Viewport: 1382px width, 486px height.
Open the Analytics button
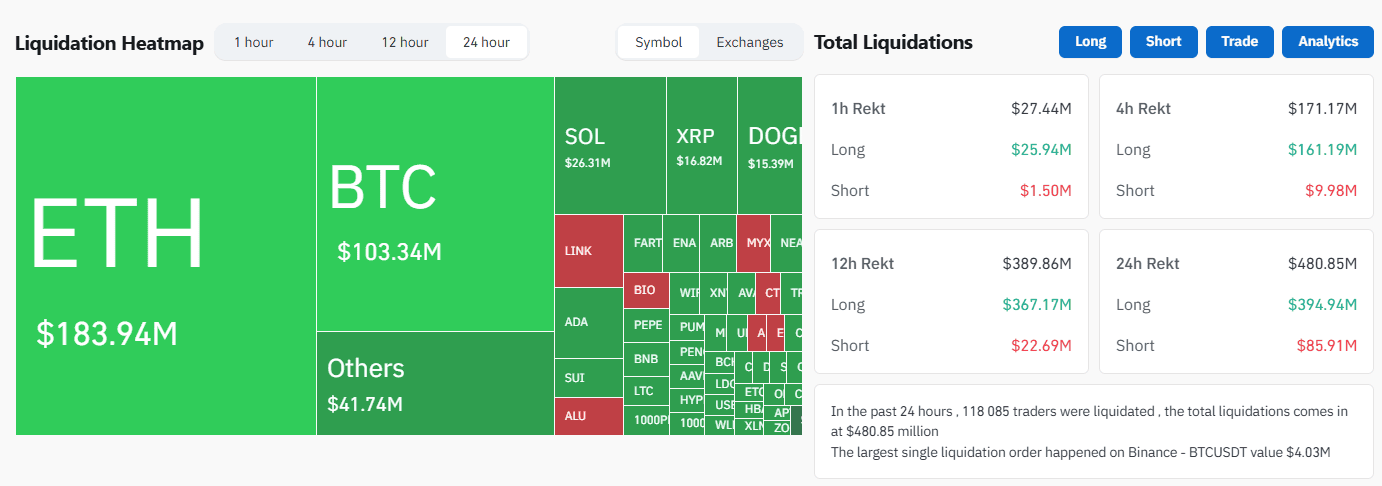pyautogui.click(x=1328, y=41)
